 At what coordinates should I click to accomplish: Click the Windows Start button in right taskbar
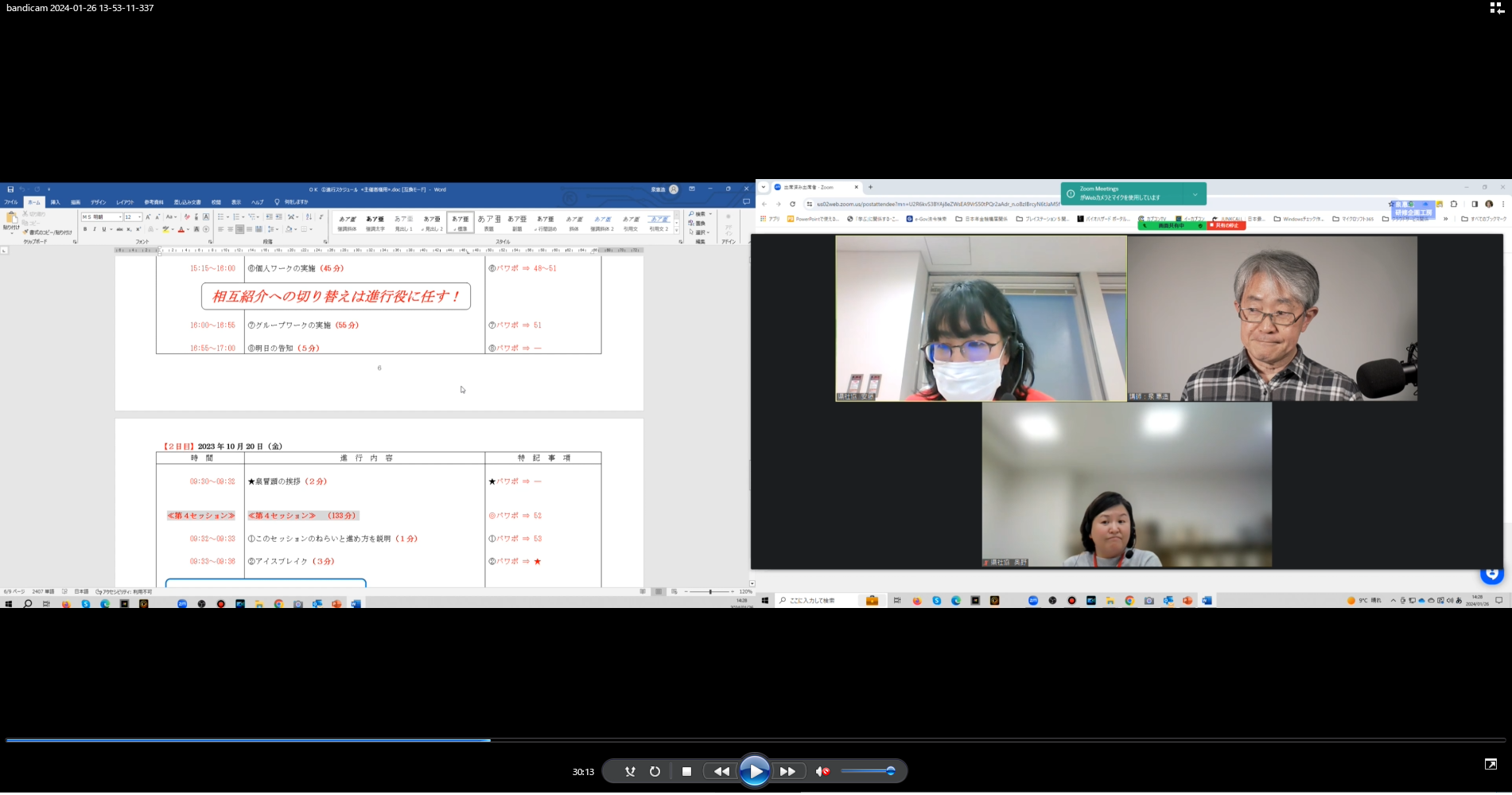[765, 601]
